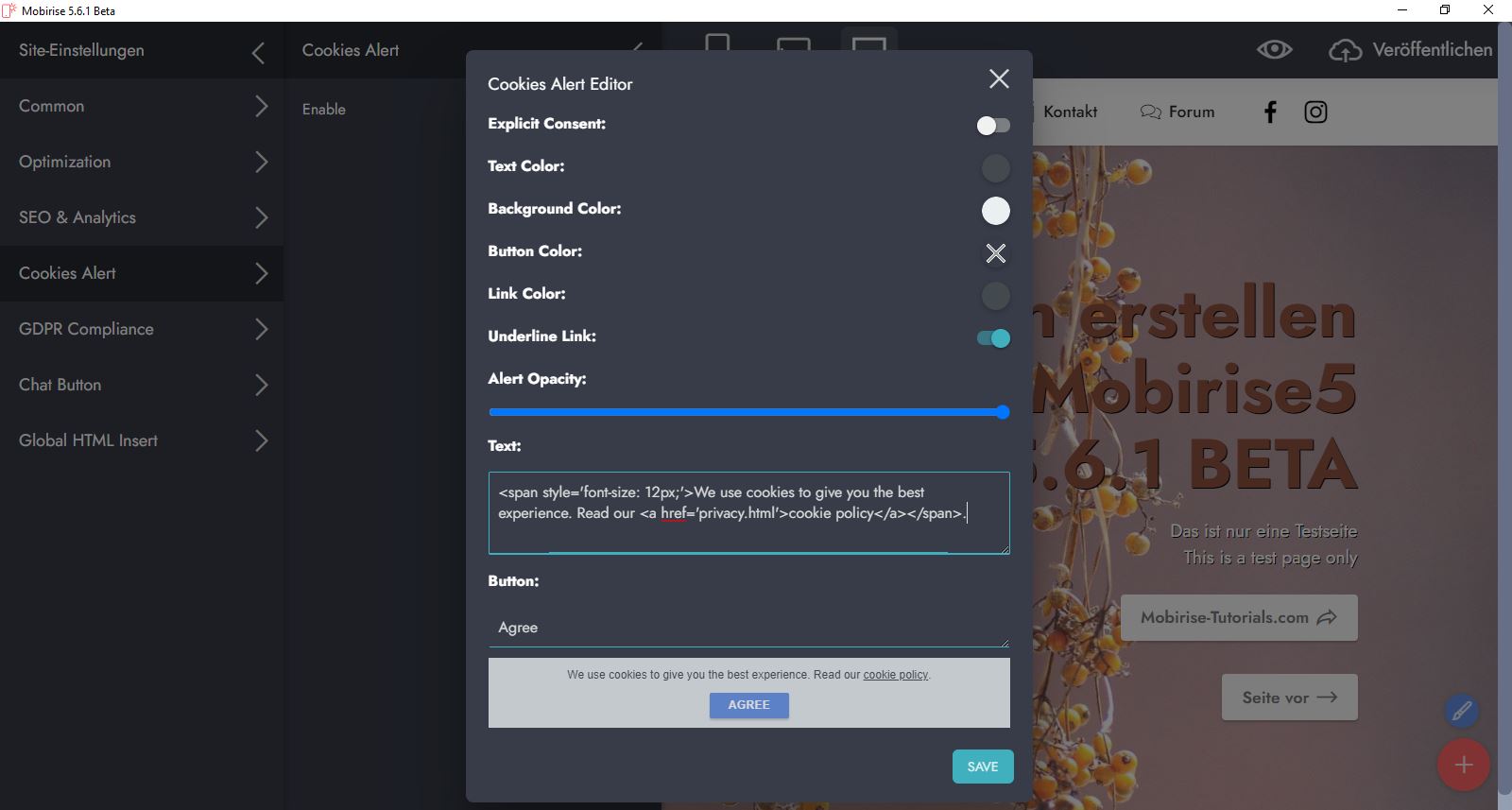
Task: Open the Common settings section
Action: 142,106
